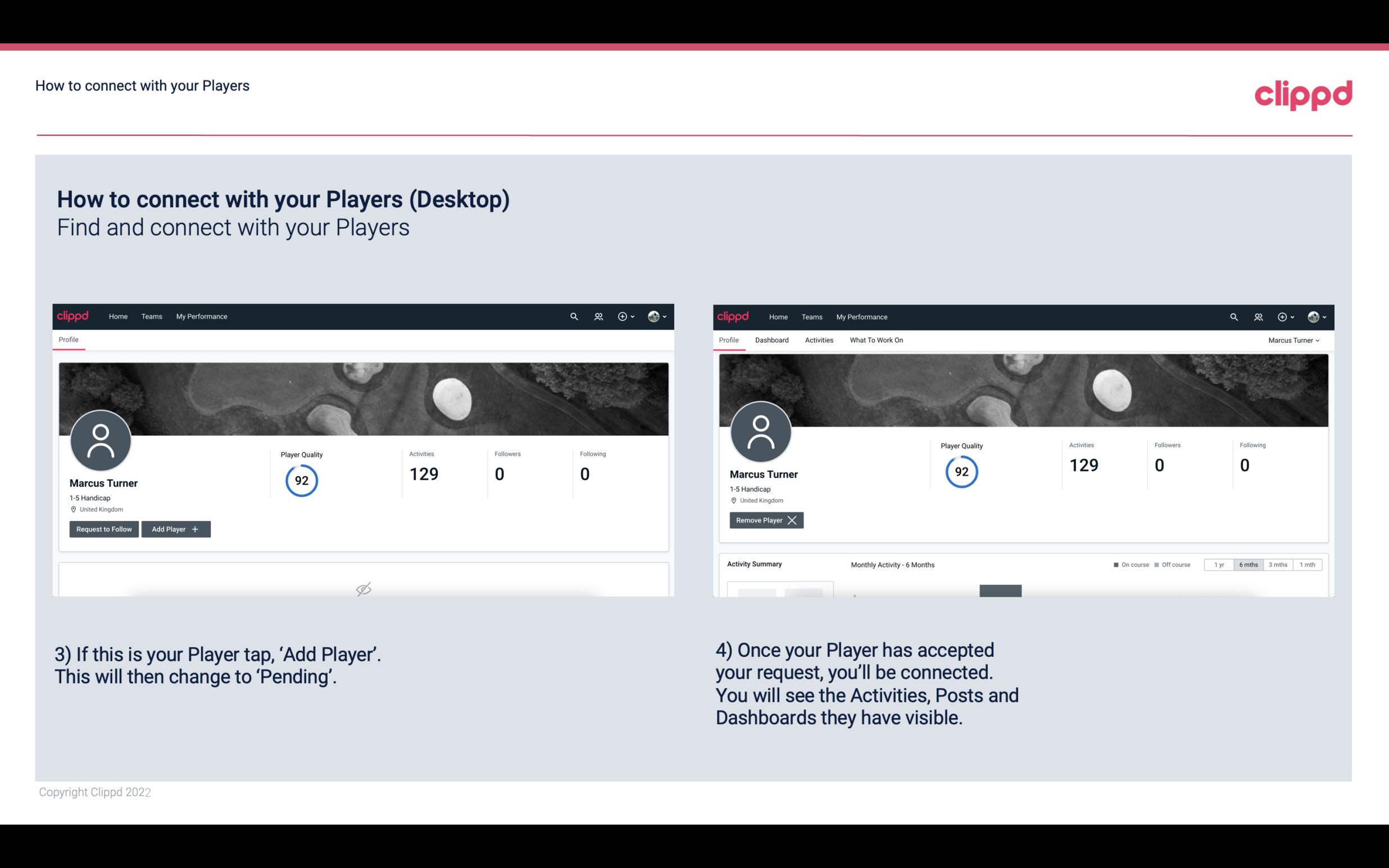Click the 'Profile' tab in left panel
The image size is (1389, 868).
[67, 339]
